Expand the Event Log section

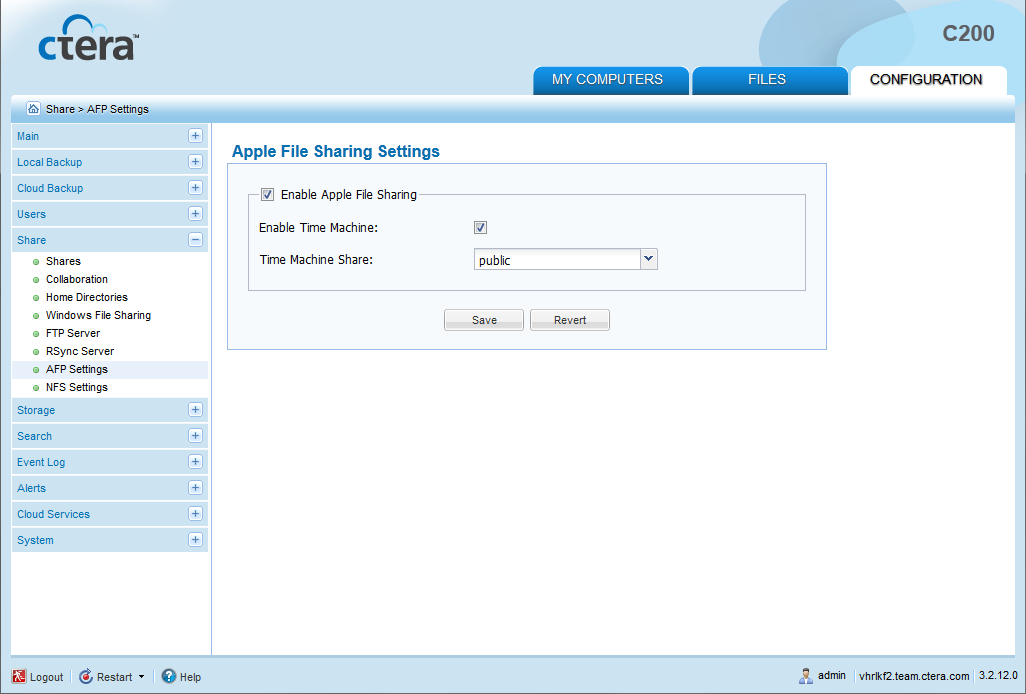pyautogui.click(x=195, y=462)
